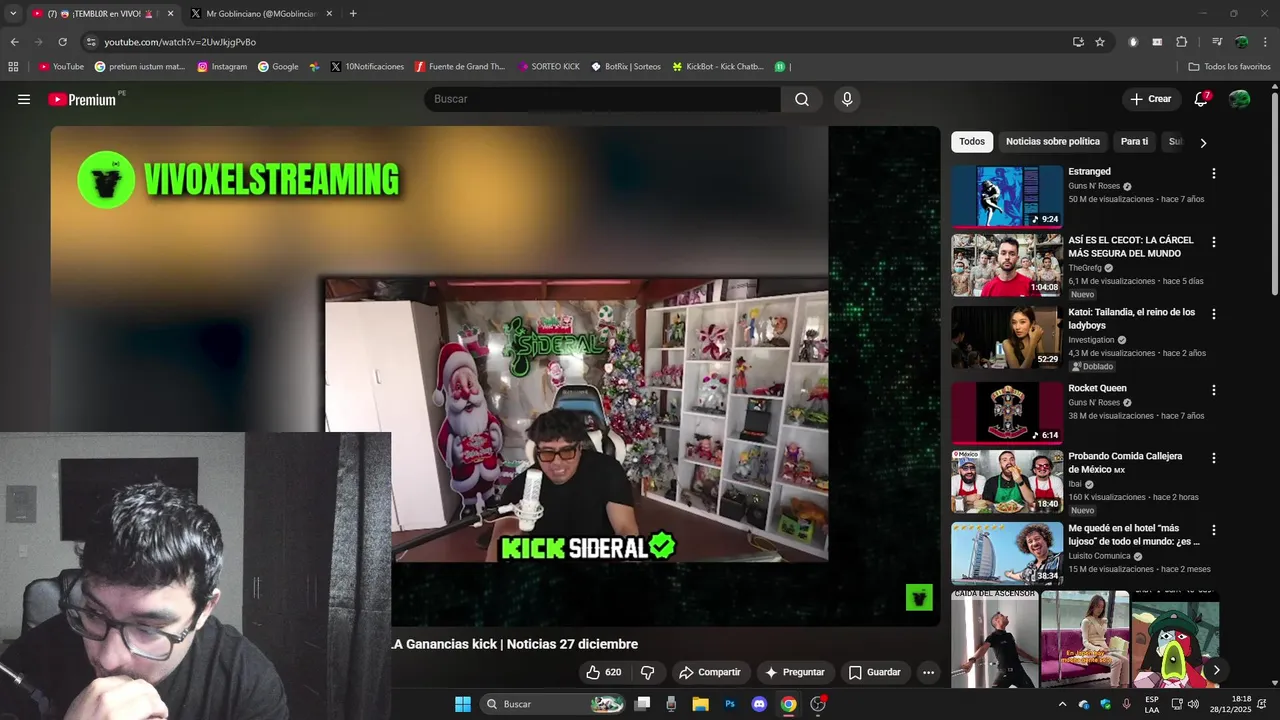The image size is (1280, 720).
Task: Open options for Probando Comida Callejera
Action: tap(1214, 458)
